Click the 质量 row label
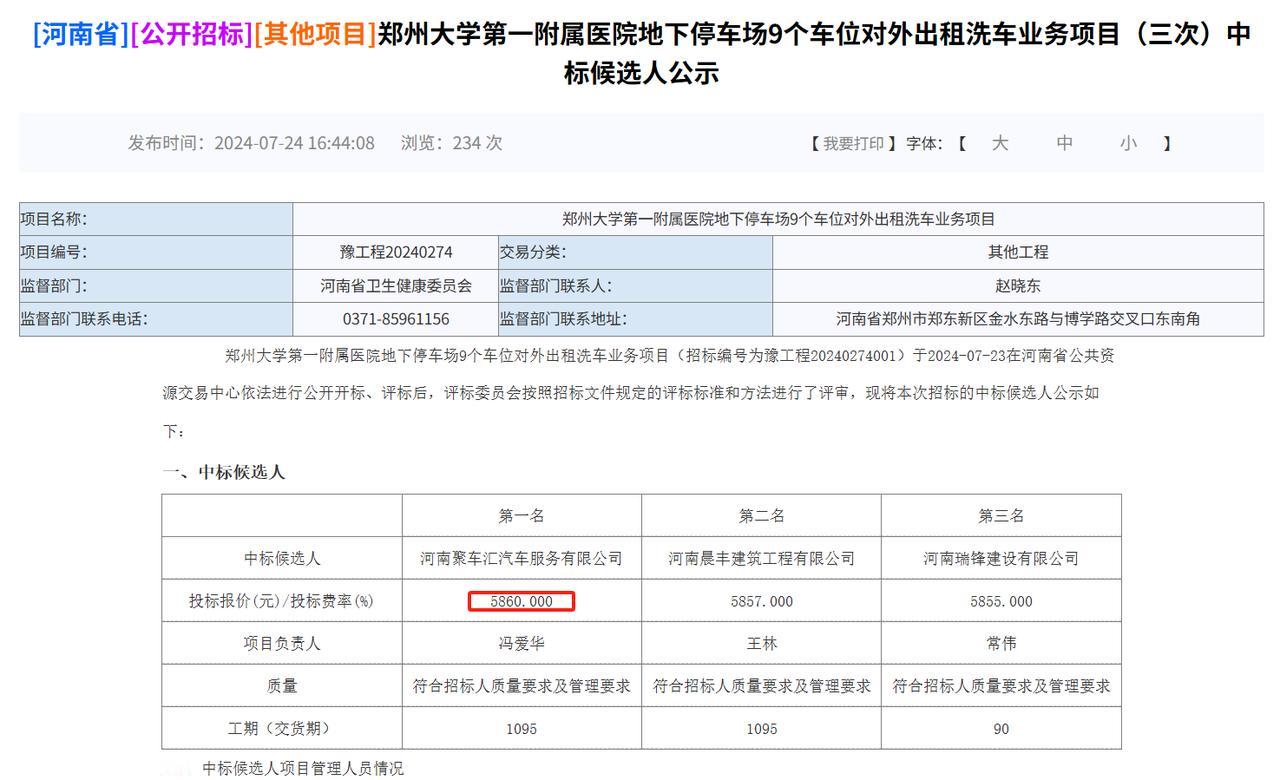The width and height of the screenshot is (1280, 780). (x=282, y=687)
